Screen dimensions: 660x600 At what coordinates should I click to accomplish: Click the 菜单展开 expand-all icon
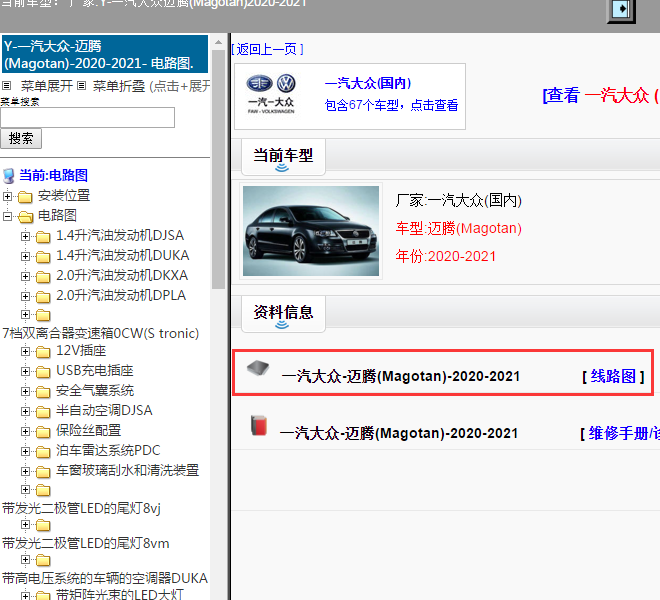click(x=6, y=86)
